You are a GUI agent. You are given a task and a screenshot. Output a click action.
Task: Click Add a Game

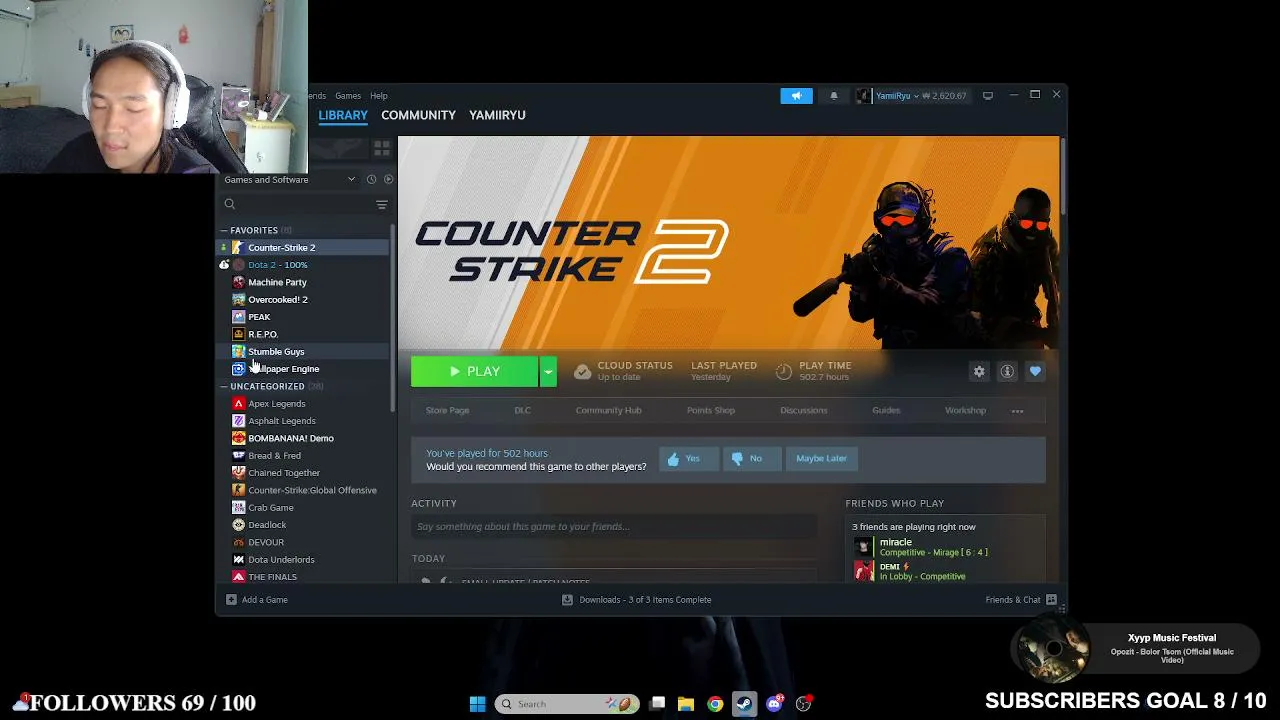coord(257,600)
